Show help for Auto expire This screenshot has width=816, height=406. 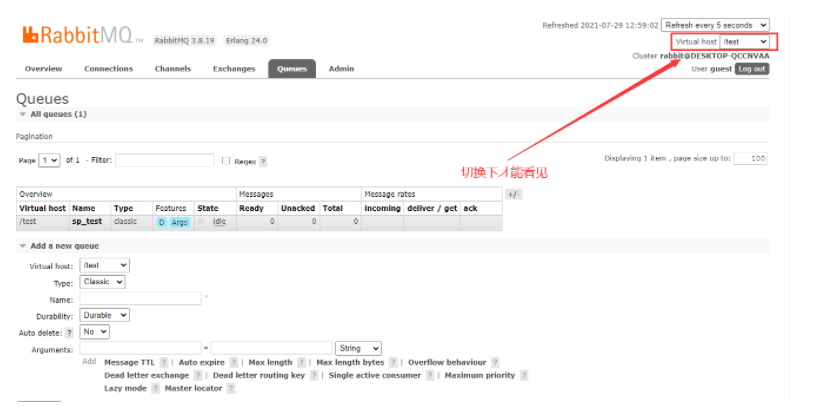234,363
